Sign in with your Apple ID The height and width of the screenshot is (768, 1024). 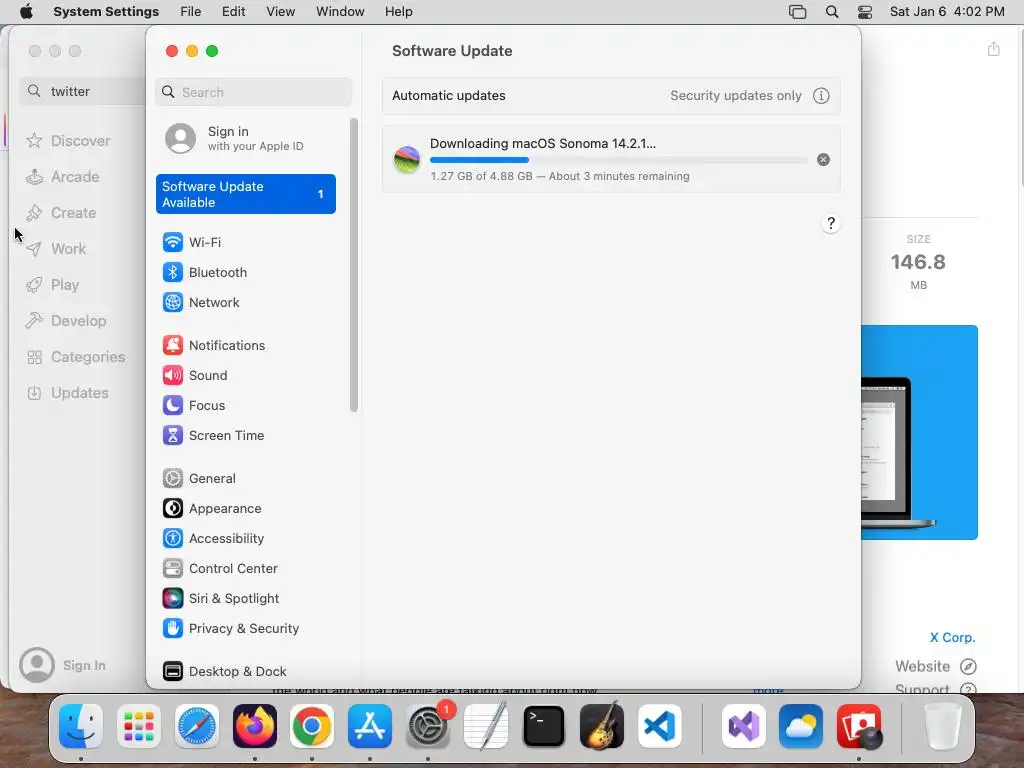(x=246, y=138)
